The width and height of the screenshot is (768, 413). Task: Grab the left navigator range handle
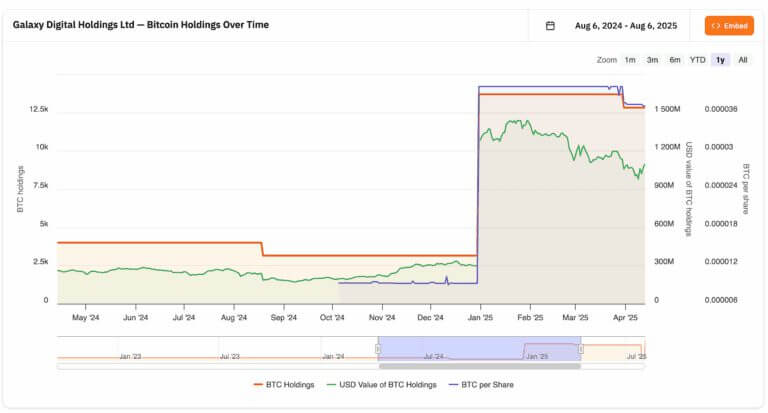[x=378, y=349]
